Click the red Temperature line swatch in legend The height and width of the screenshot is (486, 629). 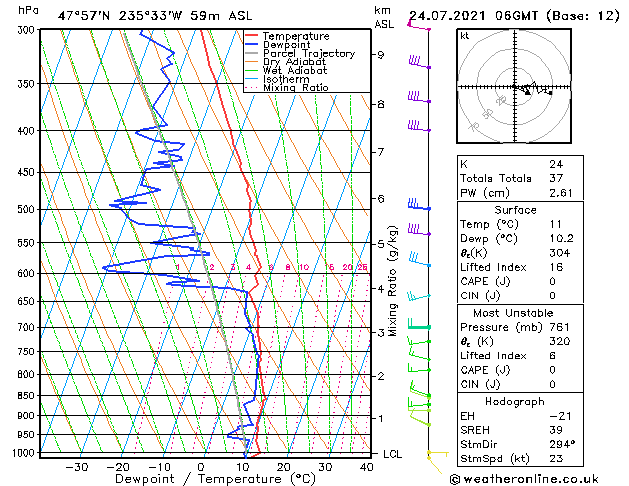coord(252,36)
